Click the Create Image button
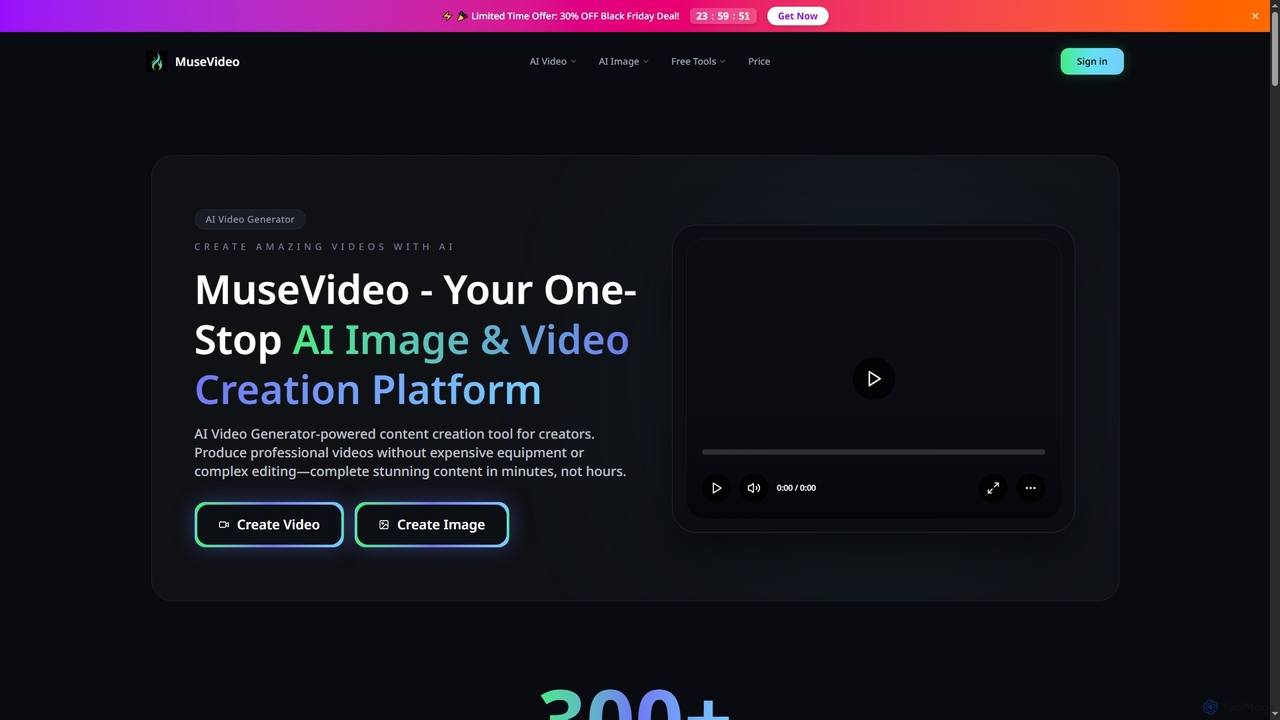Screen dimensions: 1280x720 point(432,525)
